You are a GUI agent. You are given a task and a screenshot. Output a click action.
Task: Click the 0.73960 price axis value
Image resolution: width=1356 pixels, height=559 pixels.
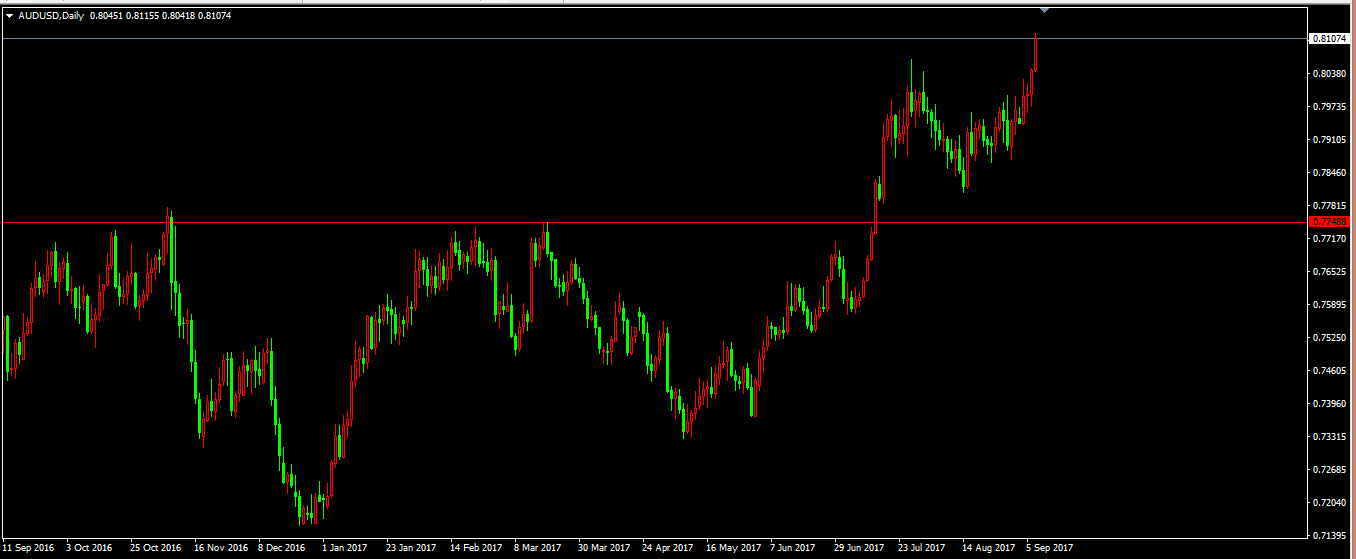tap(1328, 404)
